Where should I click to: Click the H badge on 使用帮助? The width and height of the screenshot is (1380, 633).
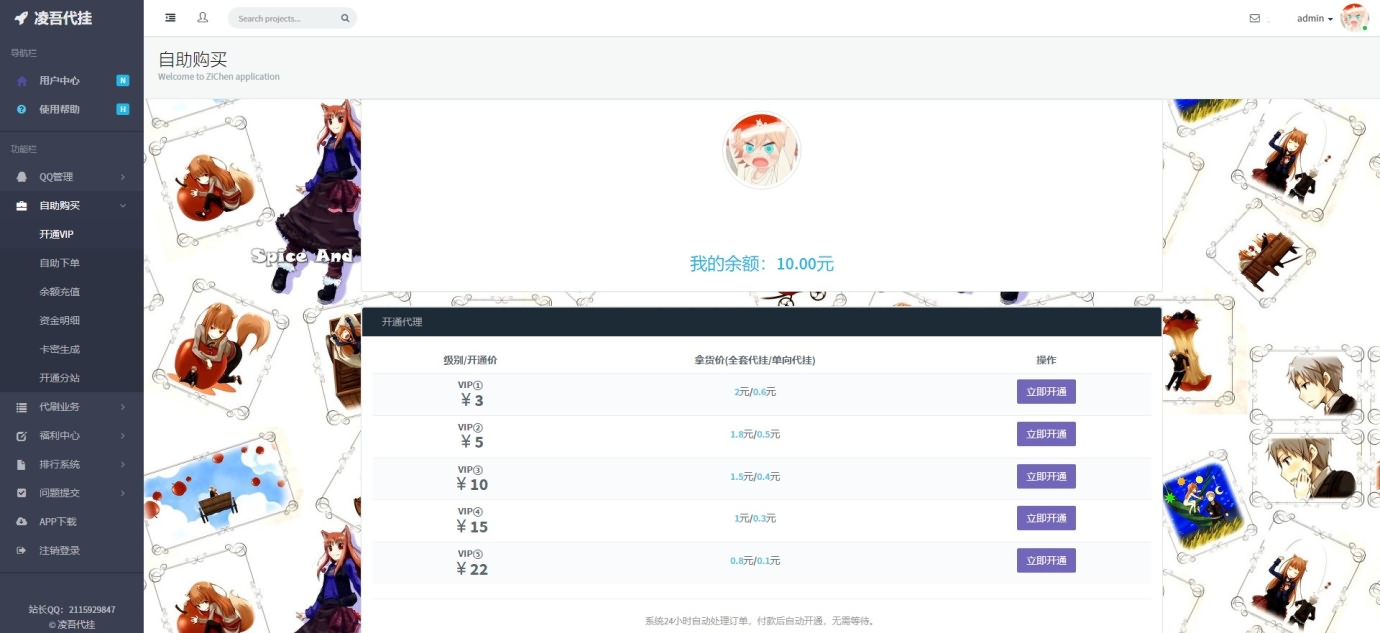123,109
